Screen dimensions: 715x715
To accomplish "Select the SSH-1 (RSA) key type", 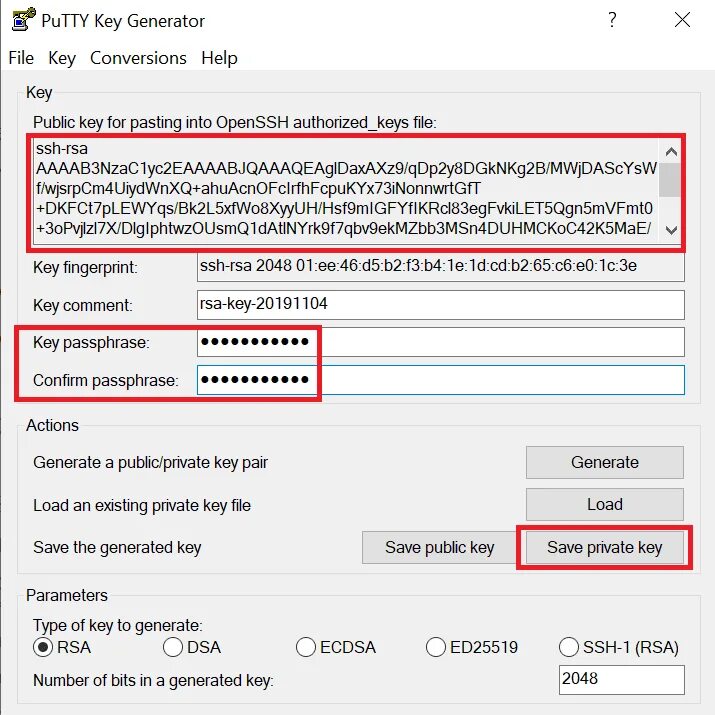I will tap(568, 647).
